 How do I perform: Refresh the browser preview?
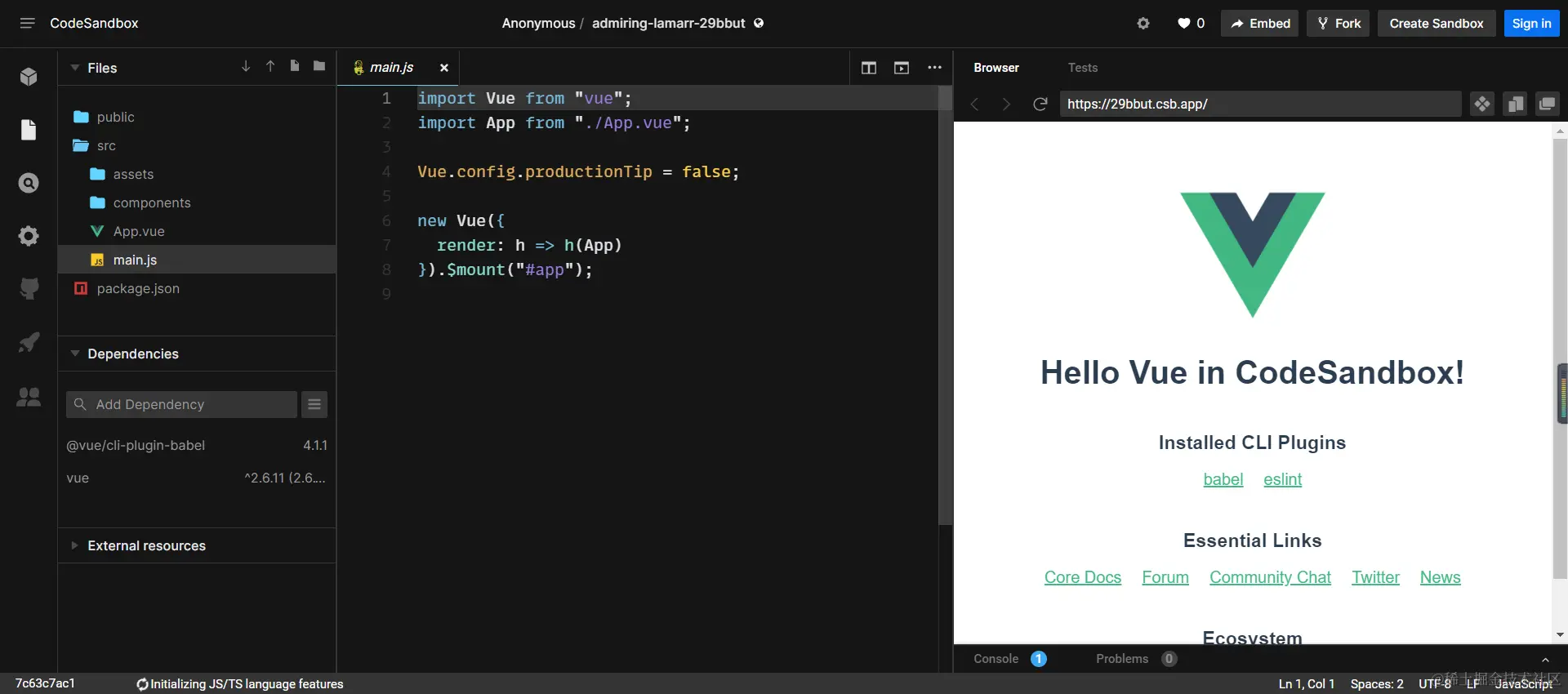pyautogui.click(x=1040, y=104)
